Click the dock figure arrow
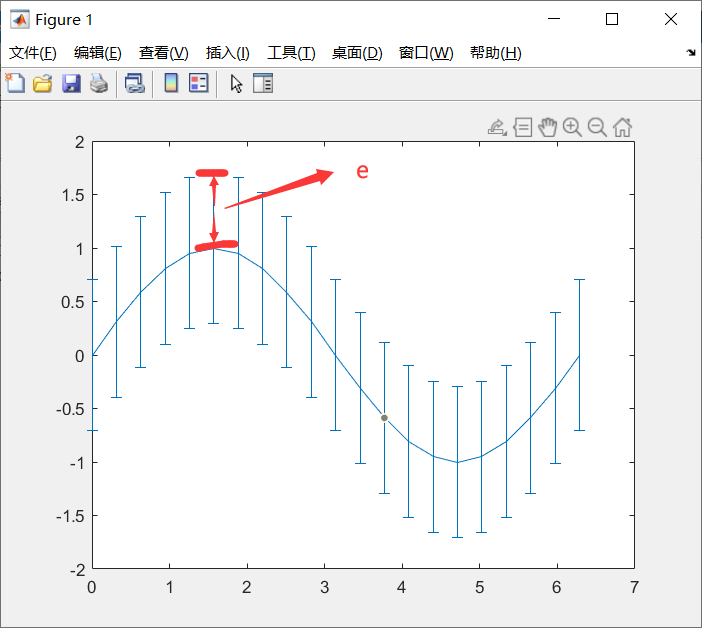Viewport: 702px width, 628px height. [690, 53]
